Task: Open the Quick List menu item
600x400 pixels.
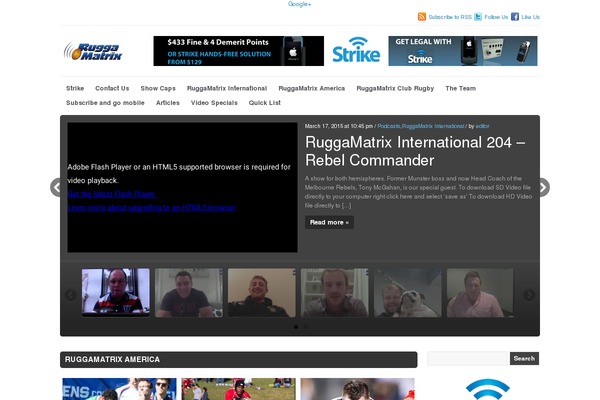Action: click(265, 103)
